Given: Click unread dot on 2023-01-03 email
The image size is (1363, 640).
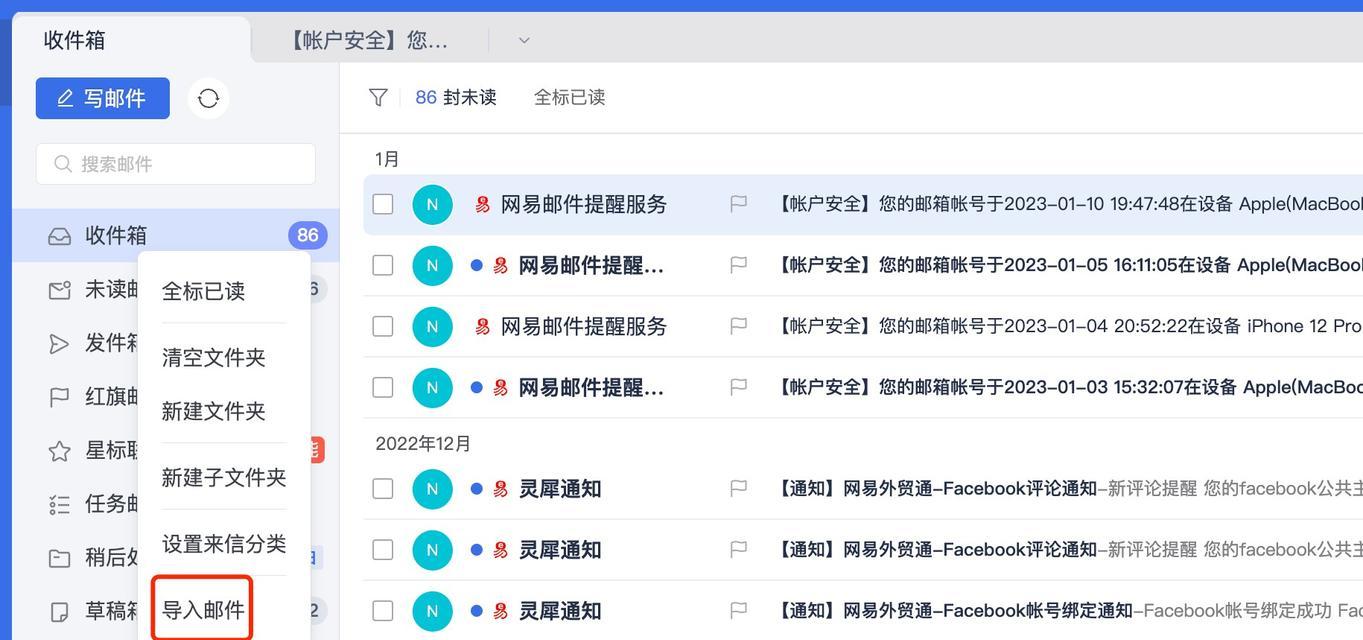Looking at the screenshot, I should (x=476, y=387).
